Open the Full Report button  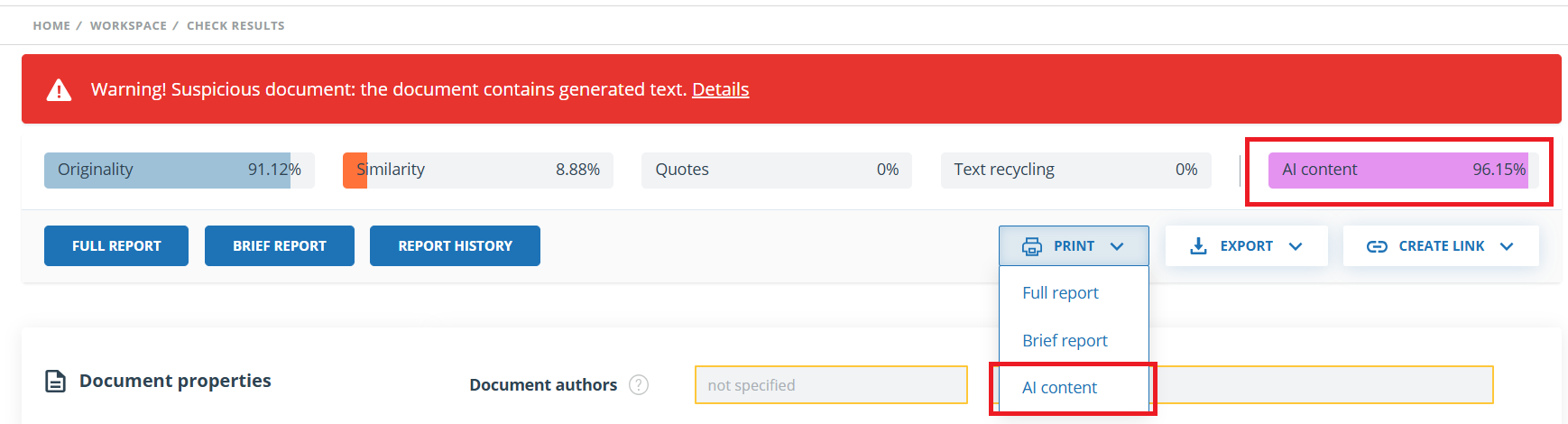[x=116, y=246]
